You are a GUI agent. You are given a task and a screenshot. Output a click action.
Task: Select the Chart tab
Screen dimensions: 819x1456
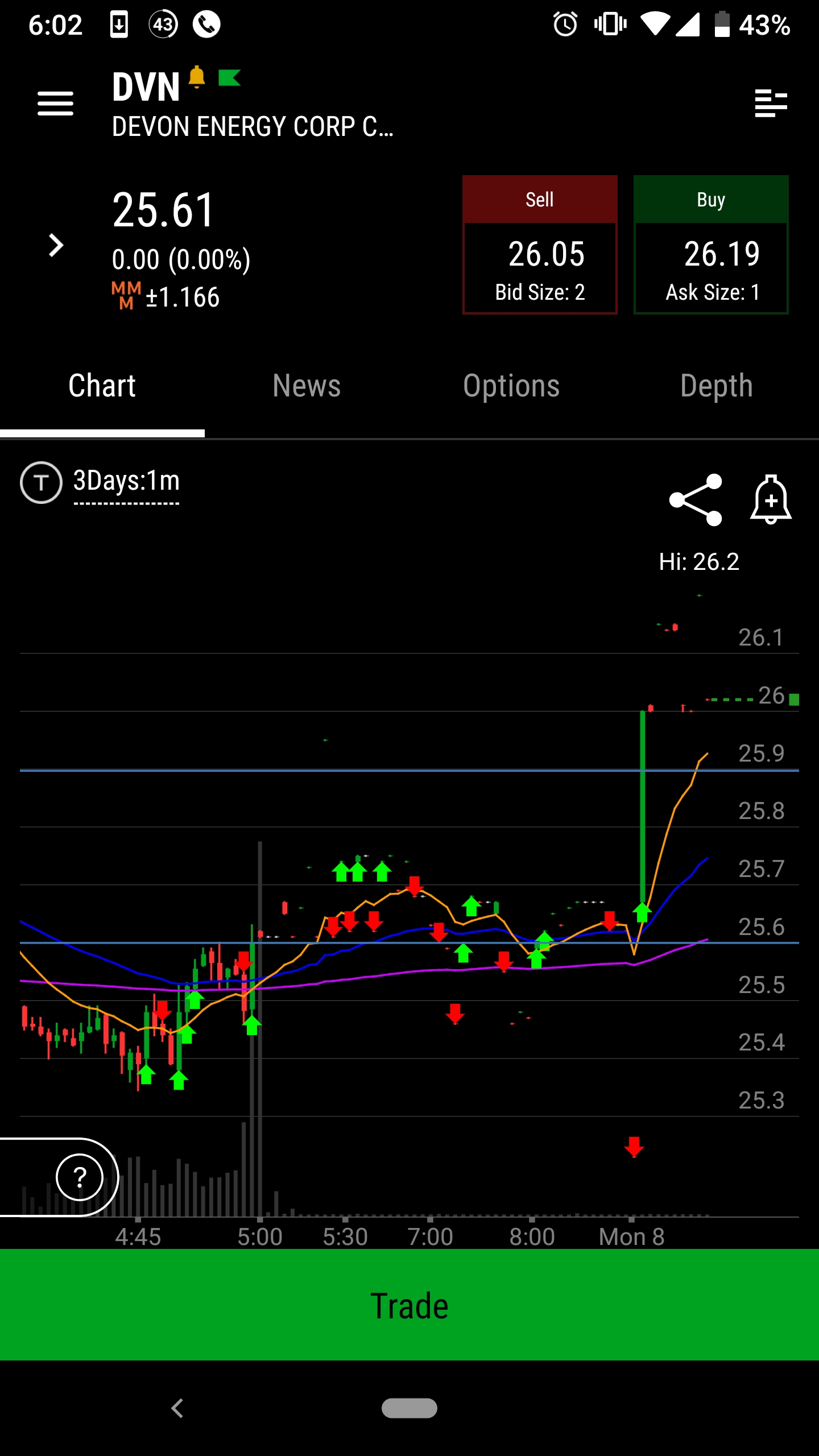(102, 387)
